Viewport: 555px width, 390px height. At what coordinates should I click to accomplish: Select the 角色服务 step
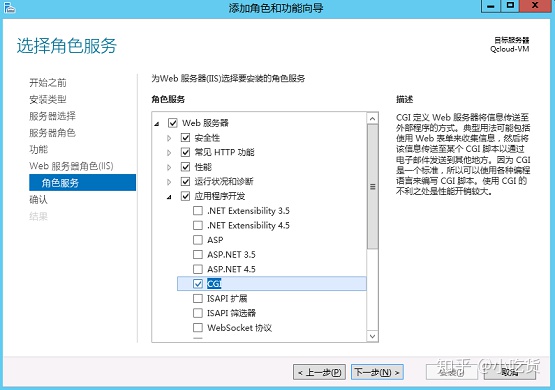(82, 182)
